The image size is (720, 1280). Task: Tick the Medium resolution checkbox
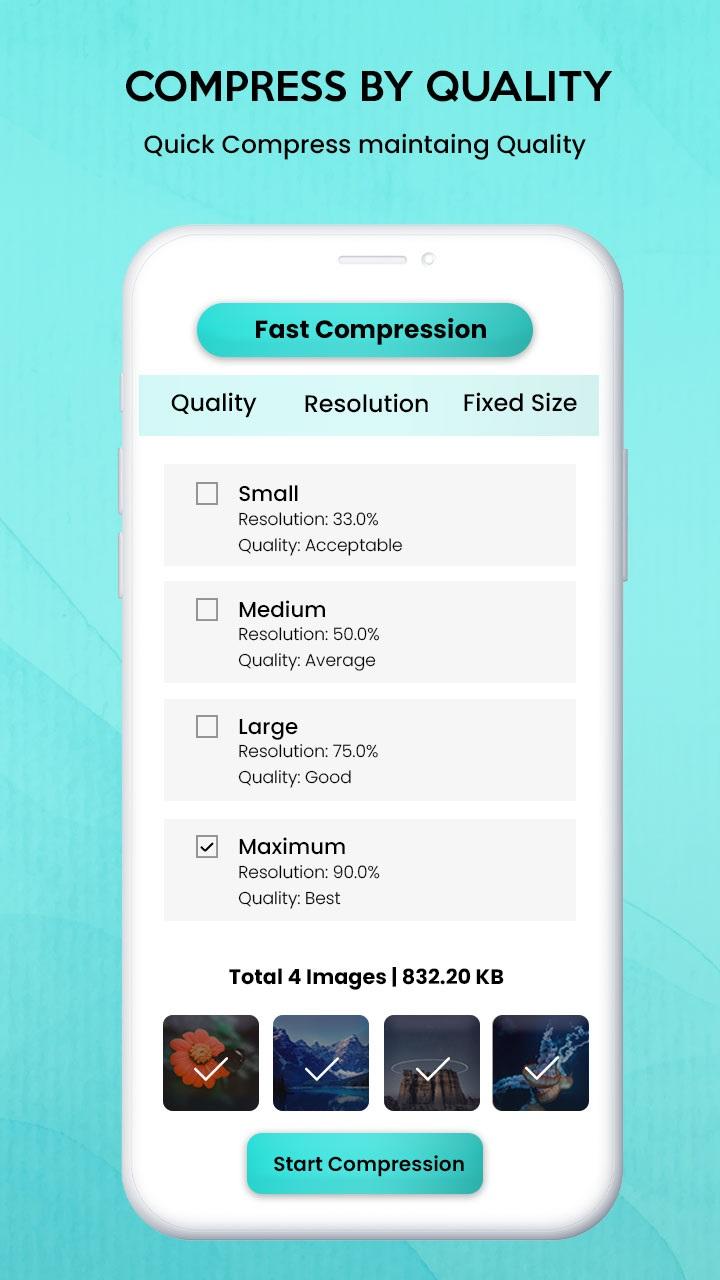coord(207,610)
